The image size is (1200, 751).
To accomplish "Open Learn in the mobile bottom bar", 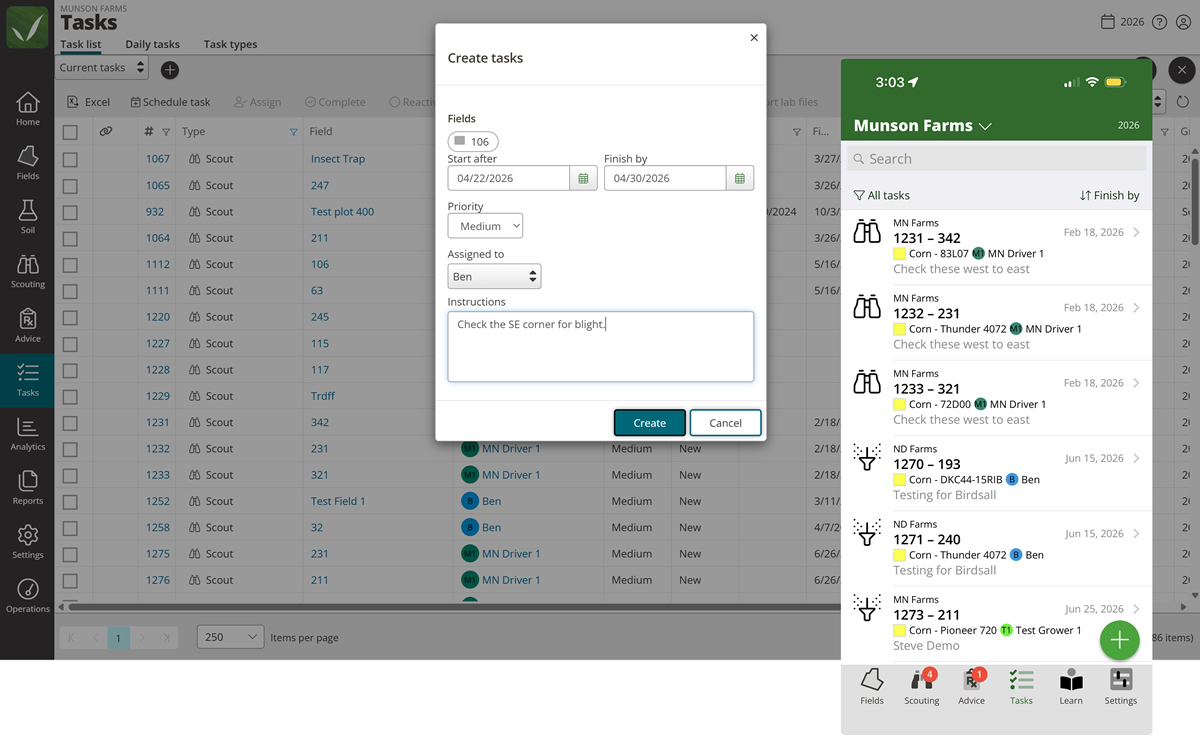I will pyautogui.click(x=1071, y=687).
